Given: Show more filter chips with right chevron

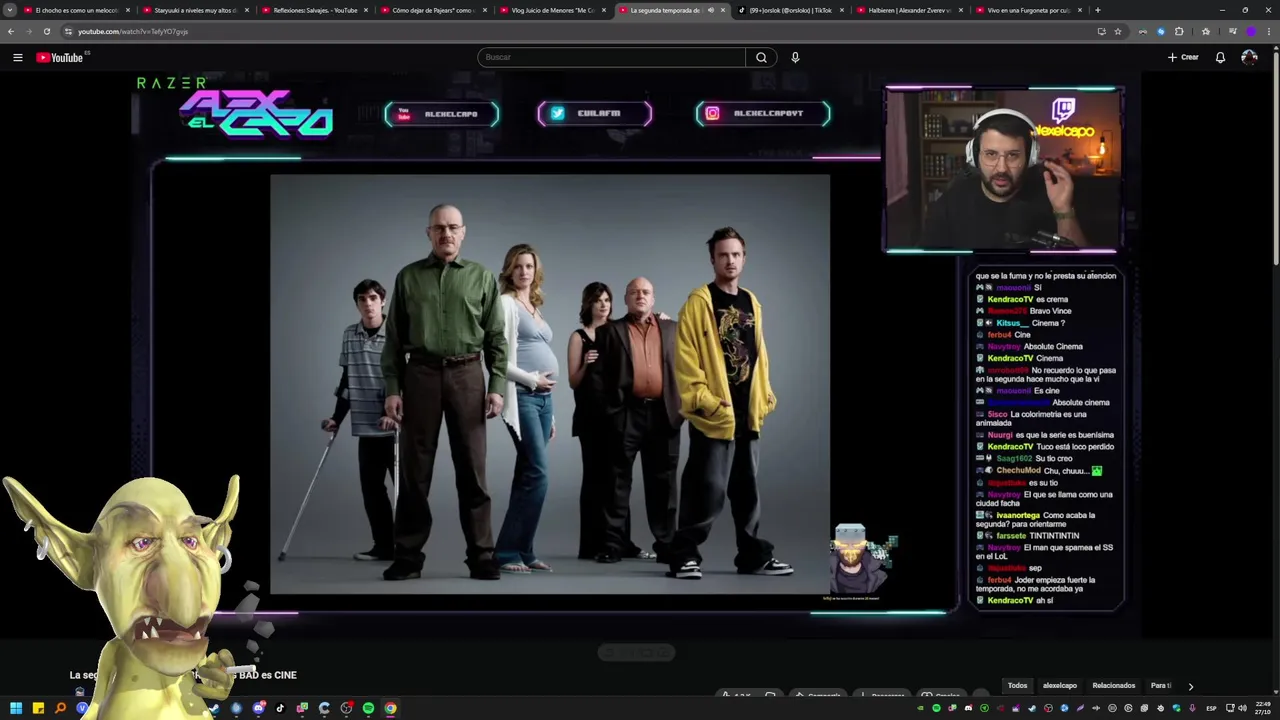Looking at the screenshot, I should click(x=1190, y=686).
